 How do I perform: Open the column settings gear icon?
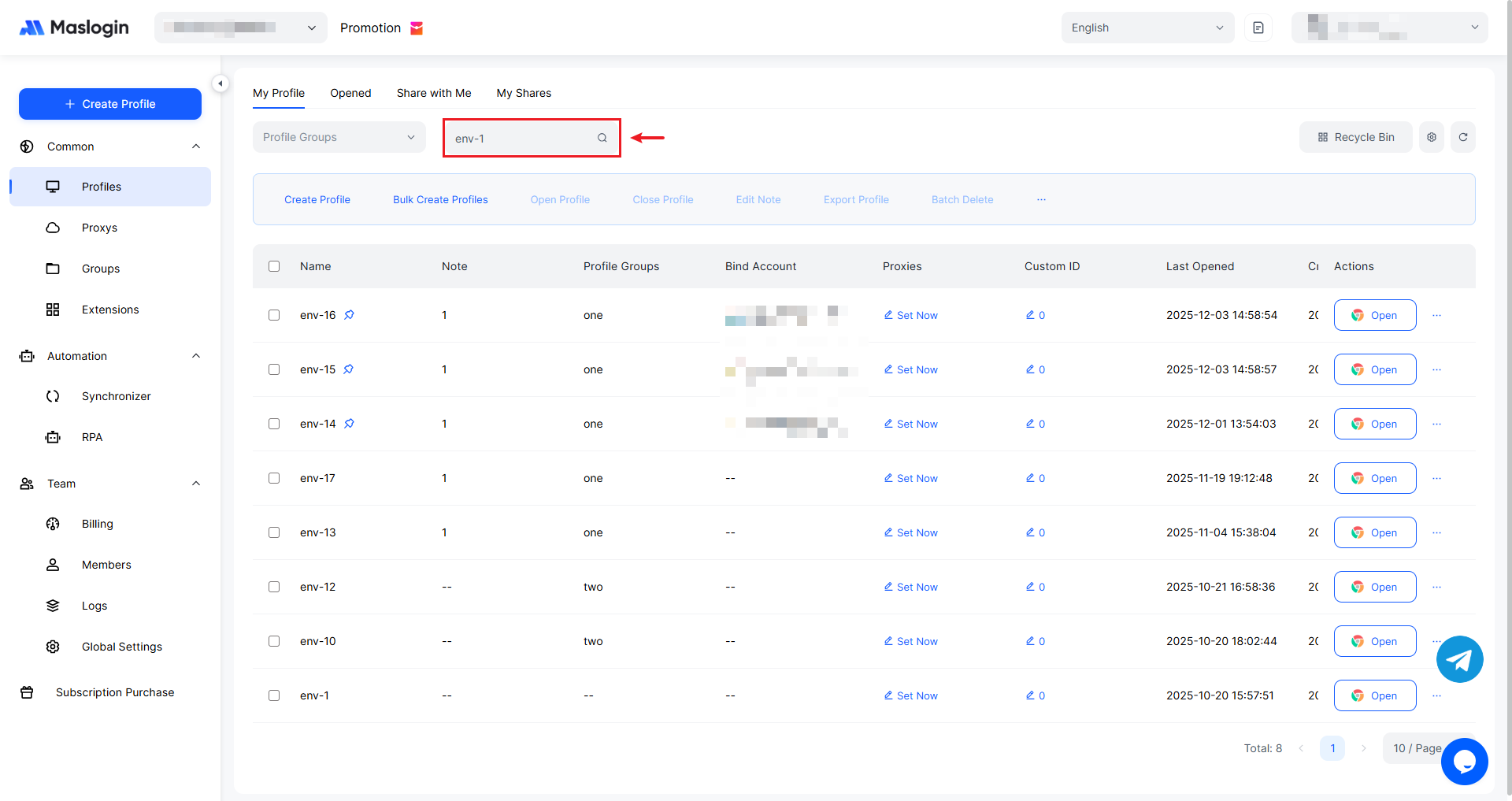(x=1432, y=137)
